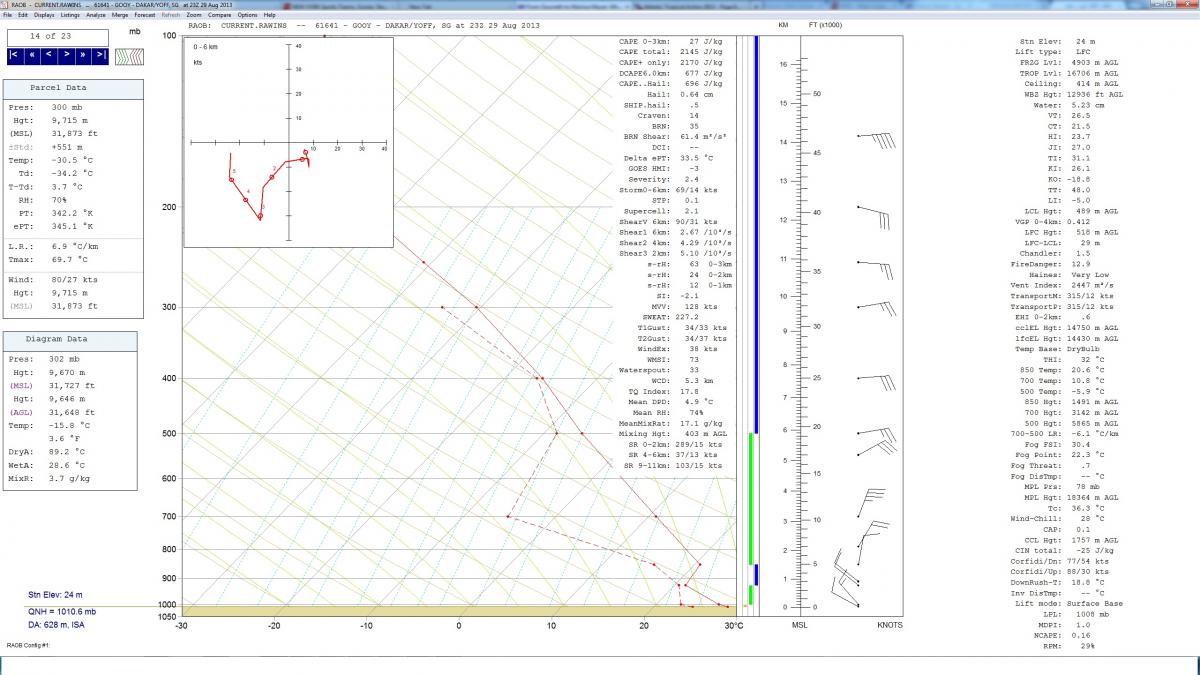Screen dimensions: 1200x675
Task: Click the 'QNH = 1010.6 mb' label
Action: point(62,611)
